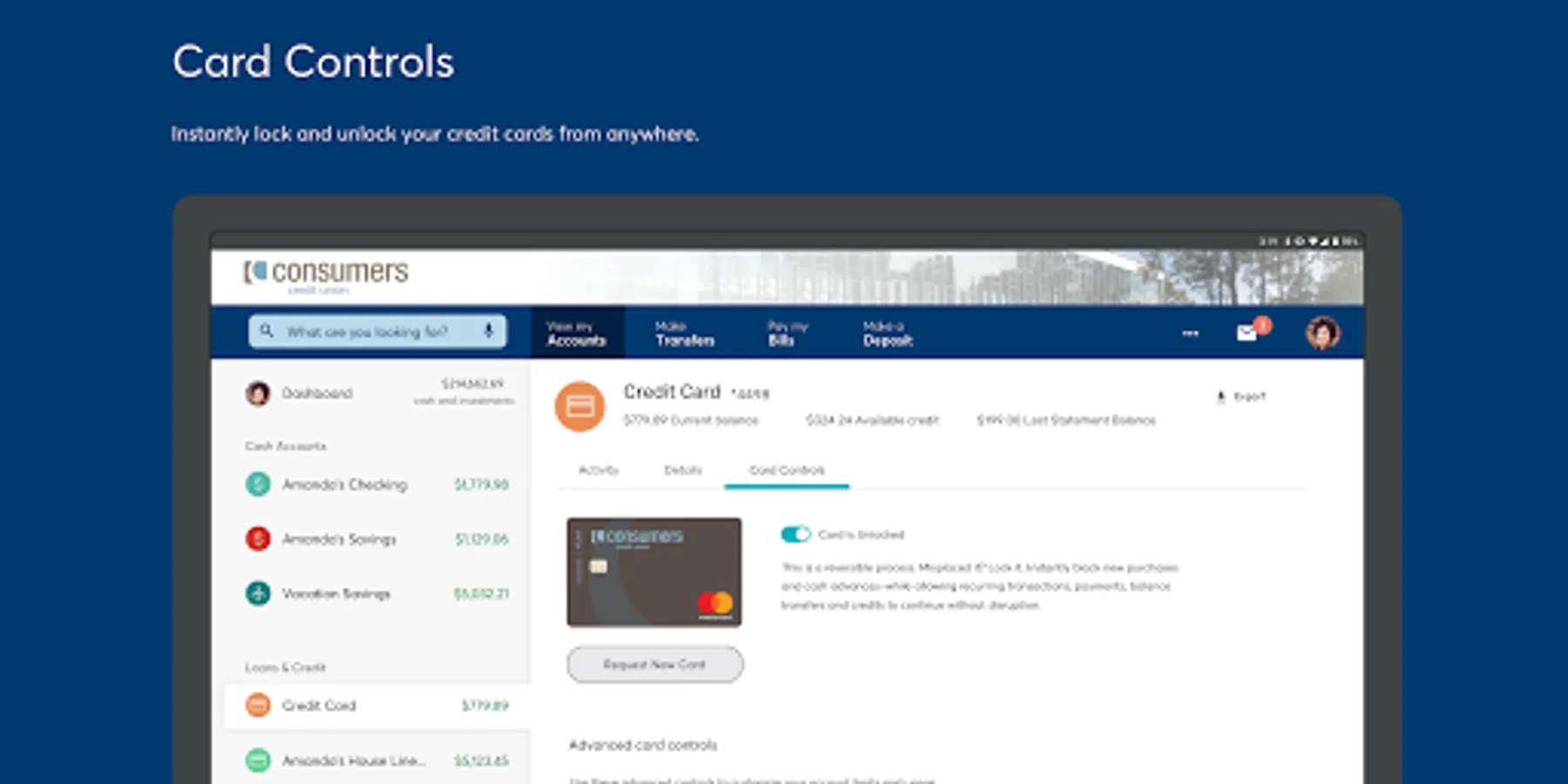Open the mail inbox envelope icon
1568x784 pixels.
[x=1247, y=333]
